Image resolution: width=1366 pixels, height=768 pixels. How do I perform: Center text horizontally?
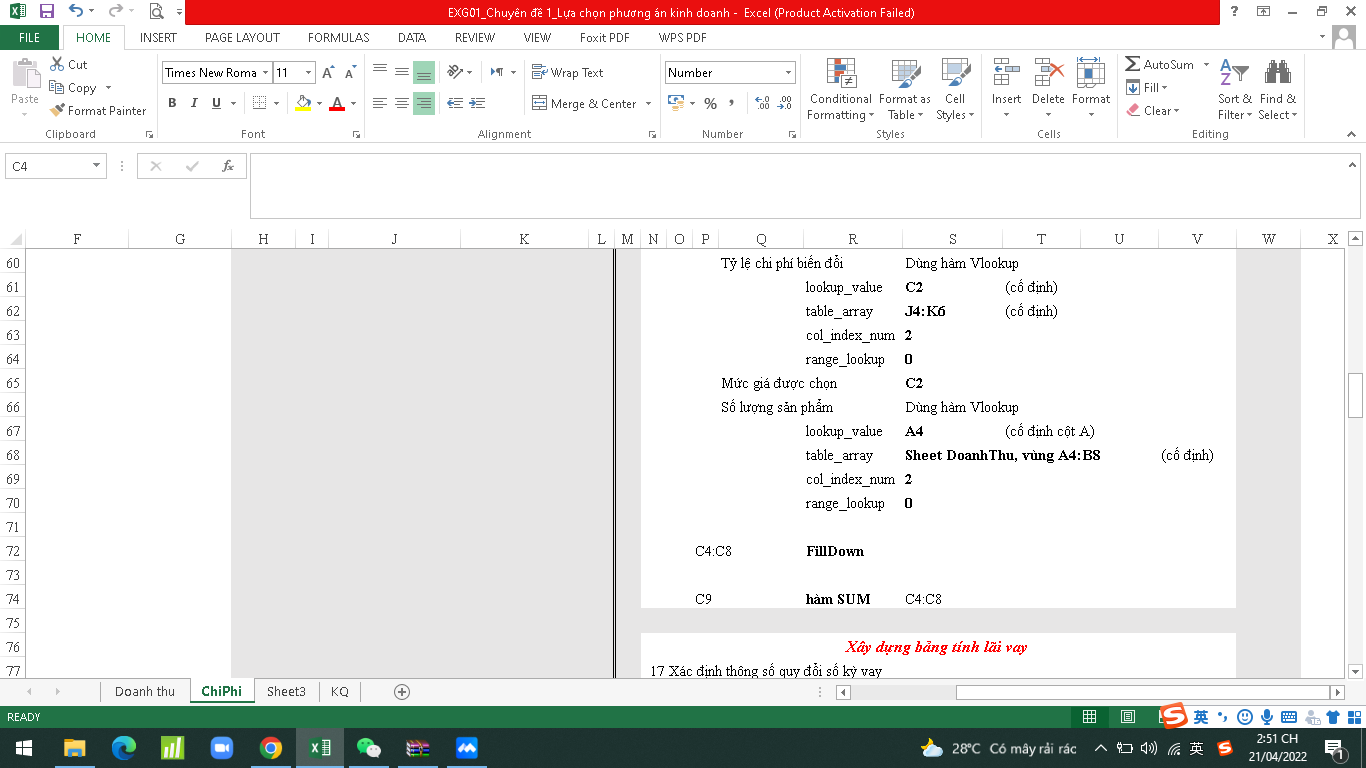click(x=402, y=103)
